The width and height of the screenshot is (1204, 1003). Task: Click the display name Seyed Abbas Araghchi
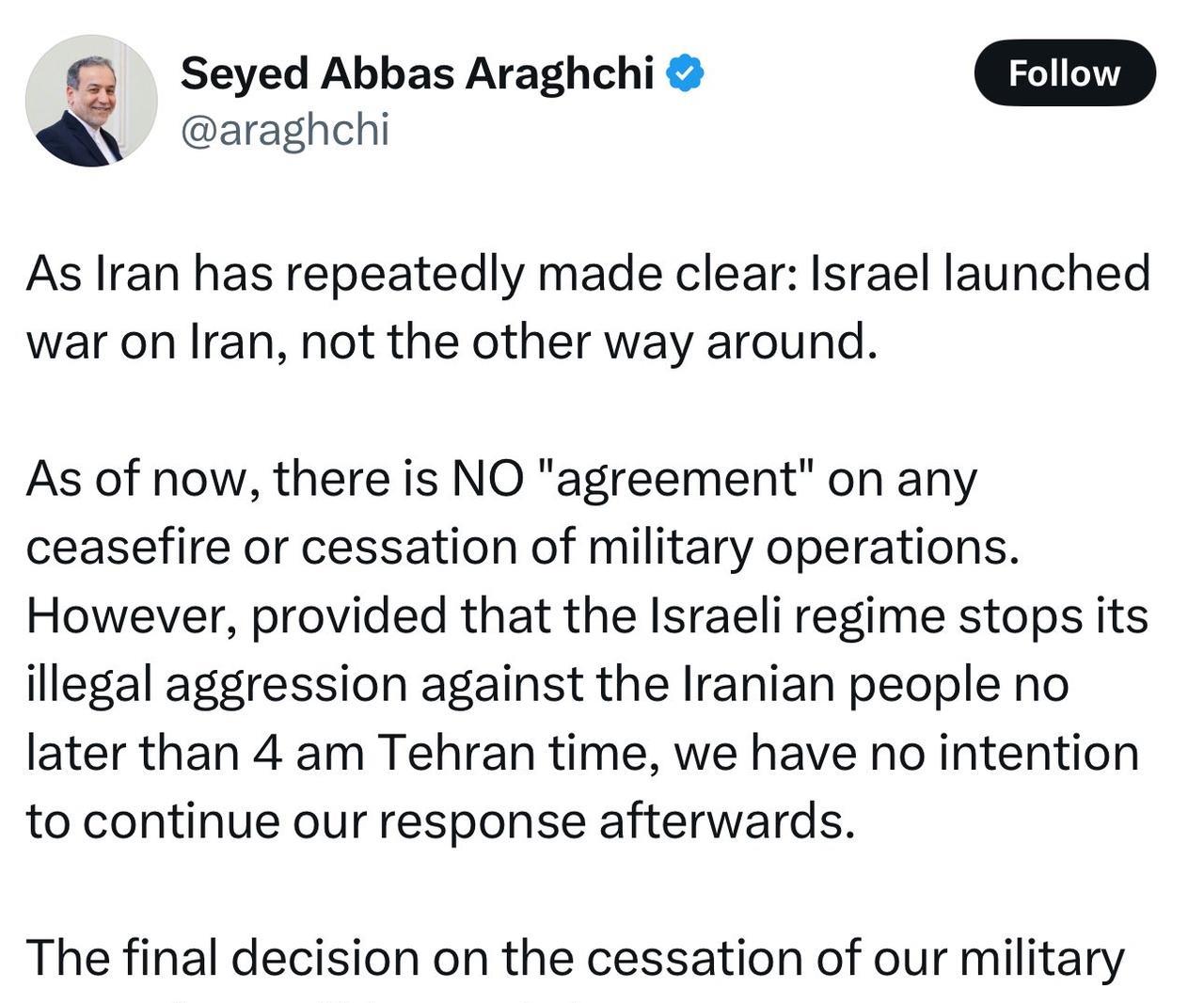pos(417,73)
